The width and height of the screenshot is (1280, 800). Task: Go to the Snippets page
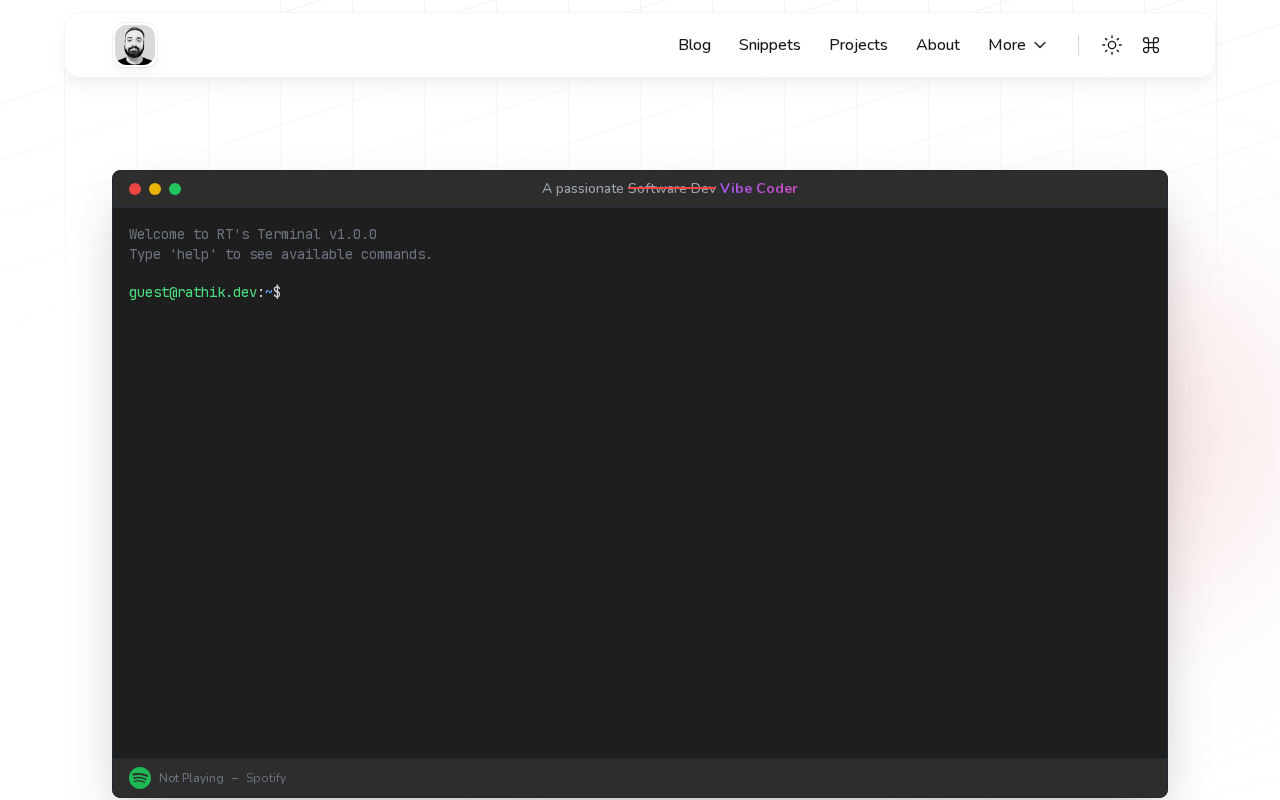tap(769, 45)
